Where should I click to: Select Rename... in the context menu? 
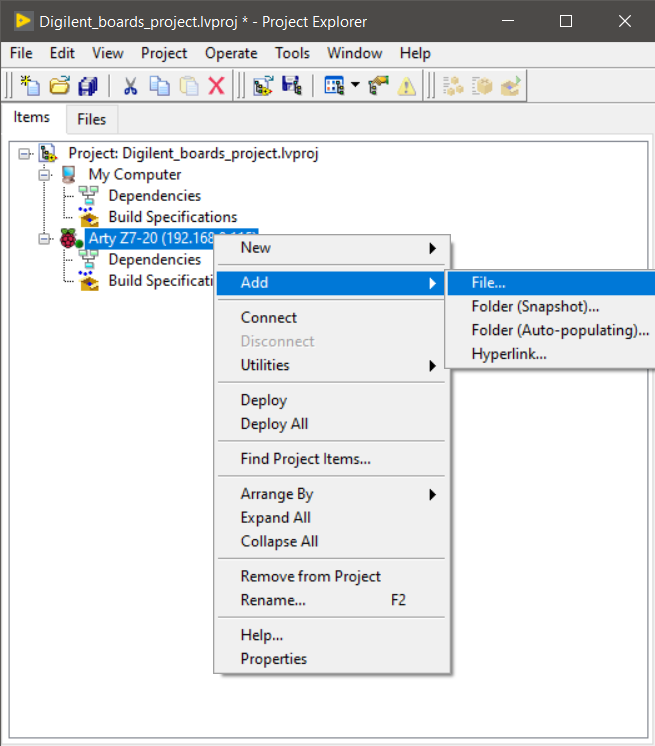[x=332, y=600]
